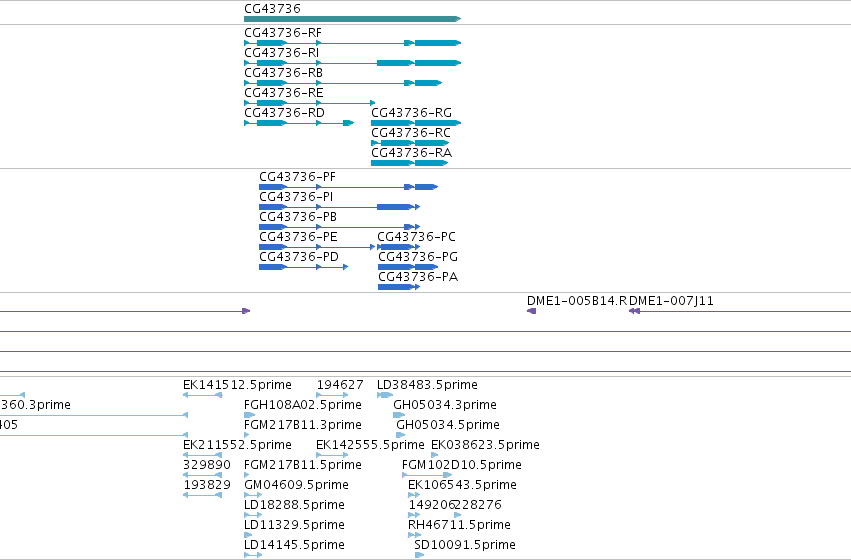This screenshot has width=851, height=560.
Task: Select the CG43736-PI protein label
Action: [296, 197]
